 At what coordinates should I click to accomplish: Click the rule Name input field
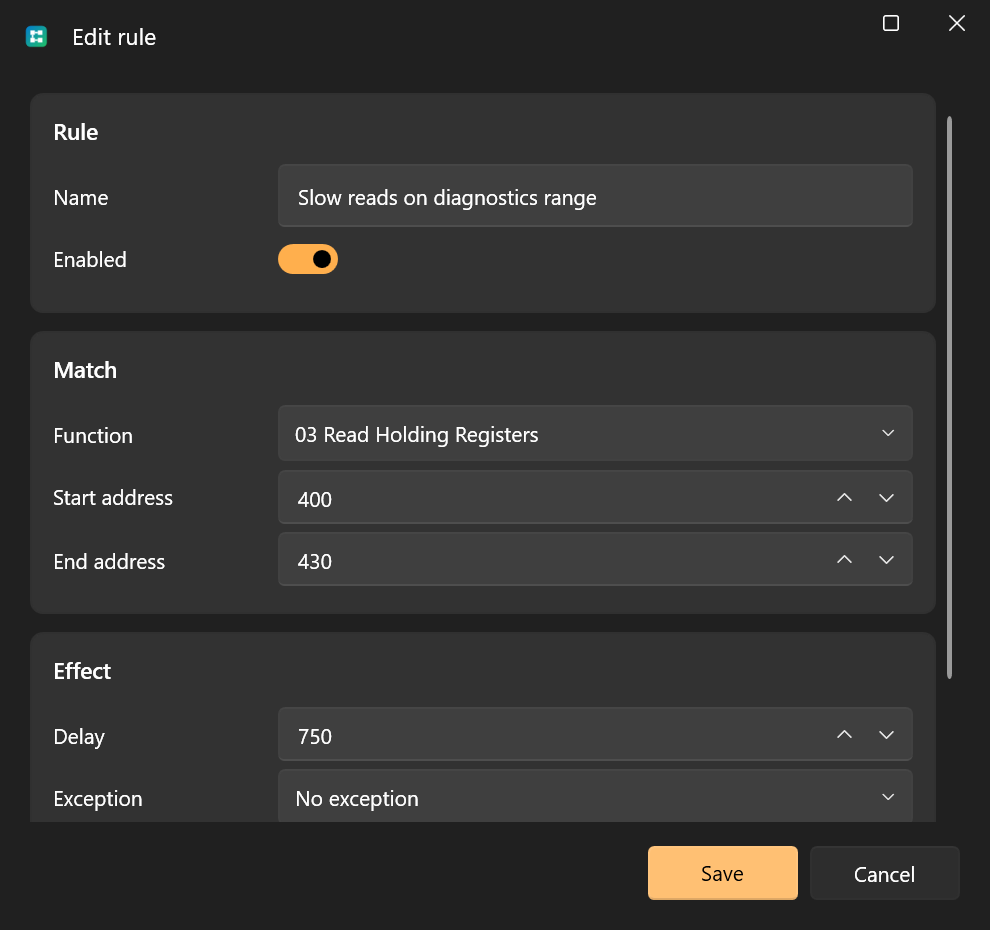[595, 196]
